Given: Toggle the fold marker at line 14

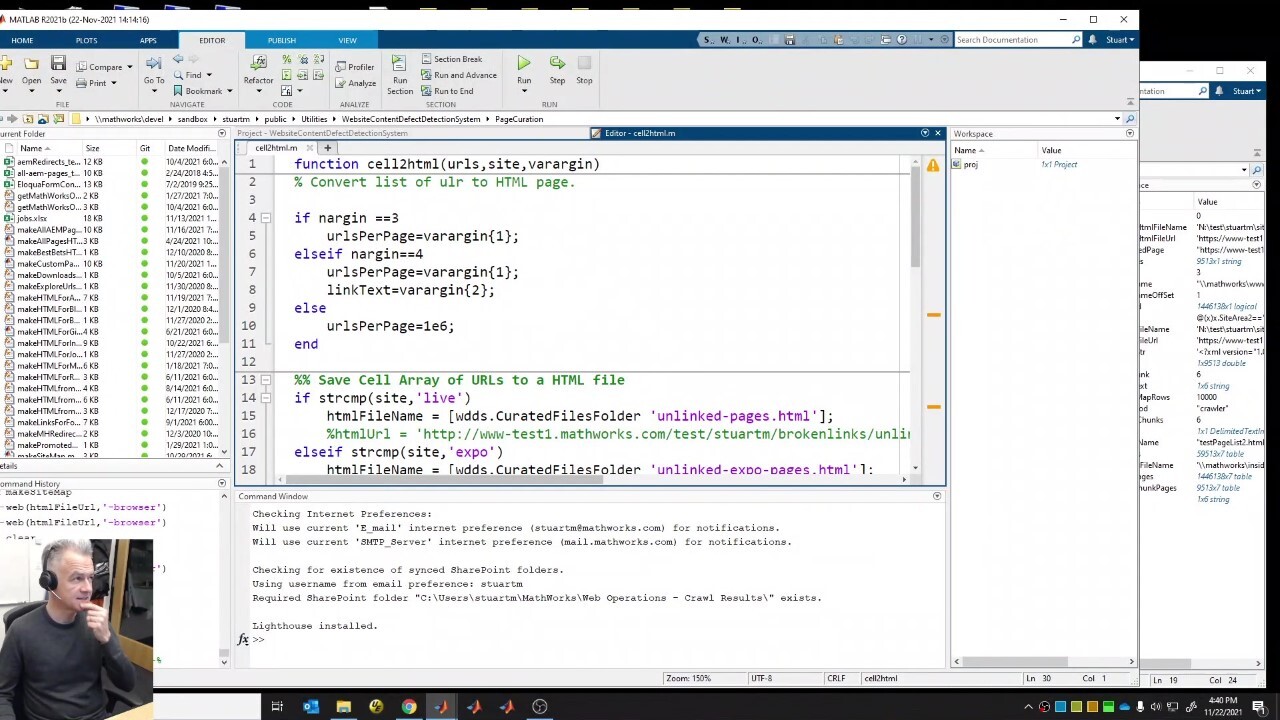Looking at the screenshot, I should coord(265,398).
